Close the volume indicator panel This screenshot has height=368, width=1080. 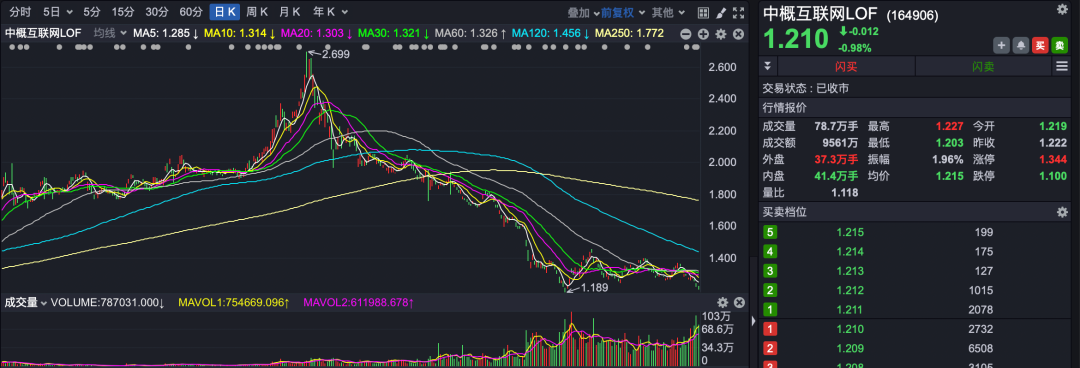click(739, 303)
